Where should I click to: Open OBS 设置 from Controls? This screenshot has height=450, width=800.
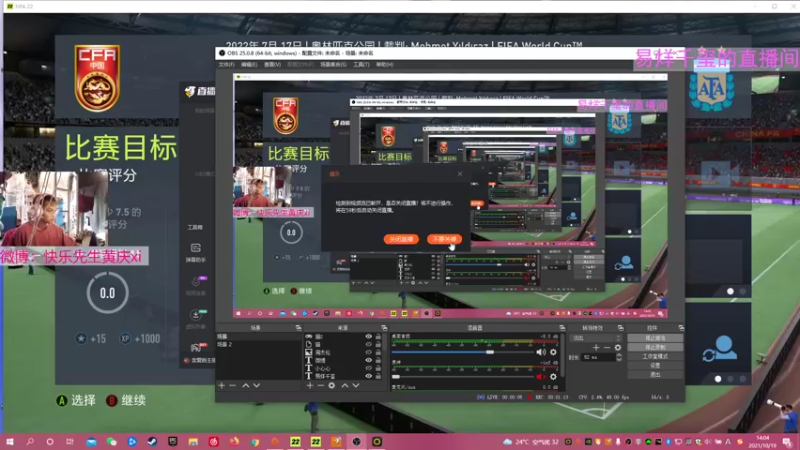(x=655, y=365)
